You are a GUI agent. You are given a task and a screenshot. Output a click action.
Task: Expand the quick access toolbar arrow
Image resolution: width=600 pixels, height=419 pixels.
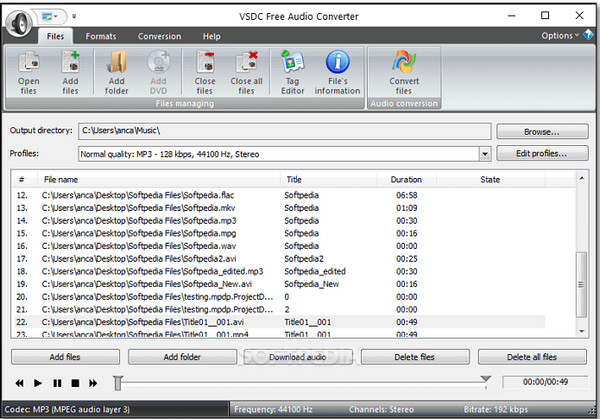pos(74,16)
